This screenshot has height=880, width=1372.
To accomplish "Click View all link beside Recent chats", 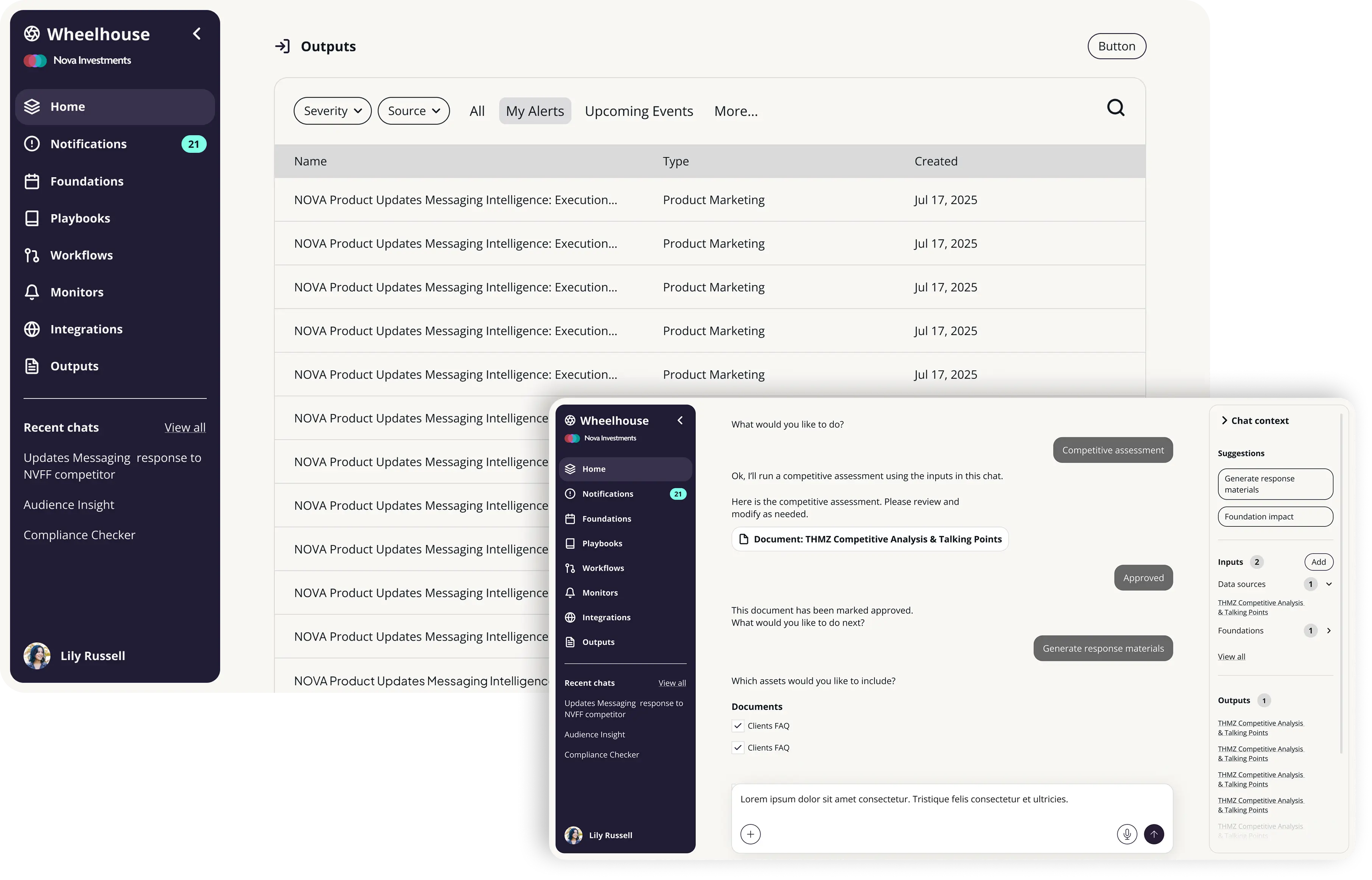I will (x=185, y=427).
